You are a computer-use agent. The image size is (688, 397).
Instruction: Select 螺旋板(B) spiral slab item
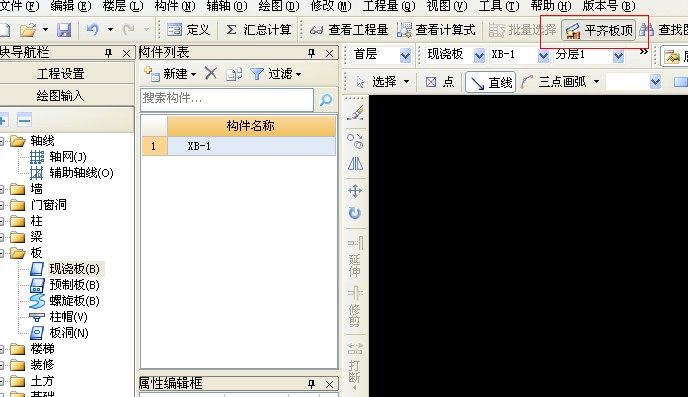coord(65,301)
